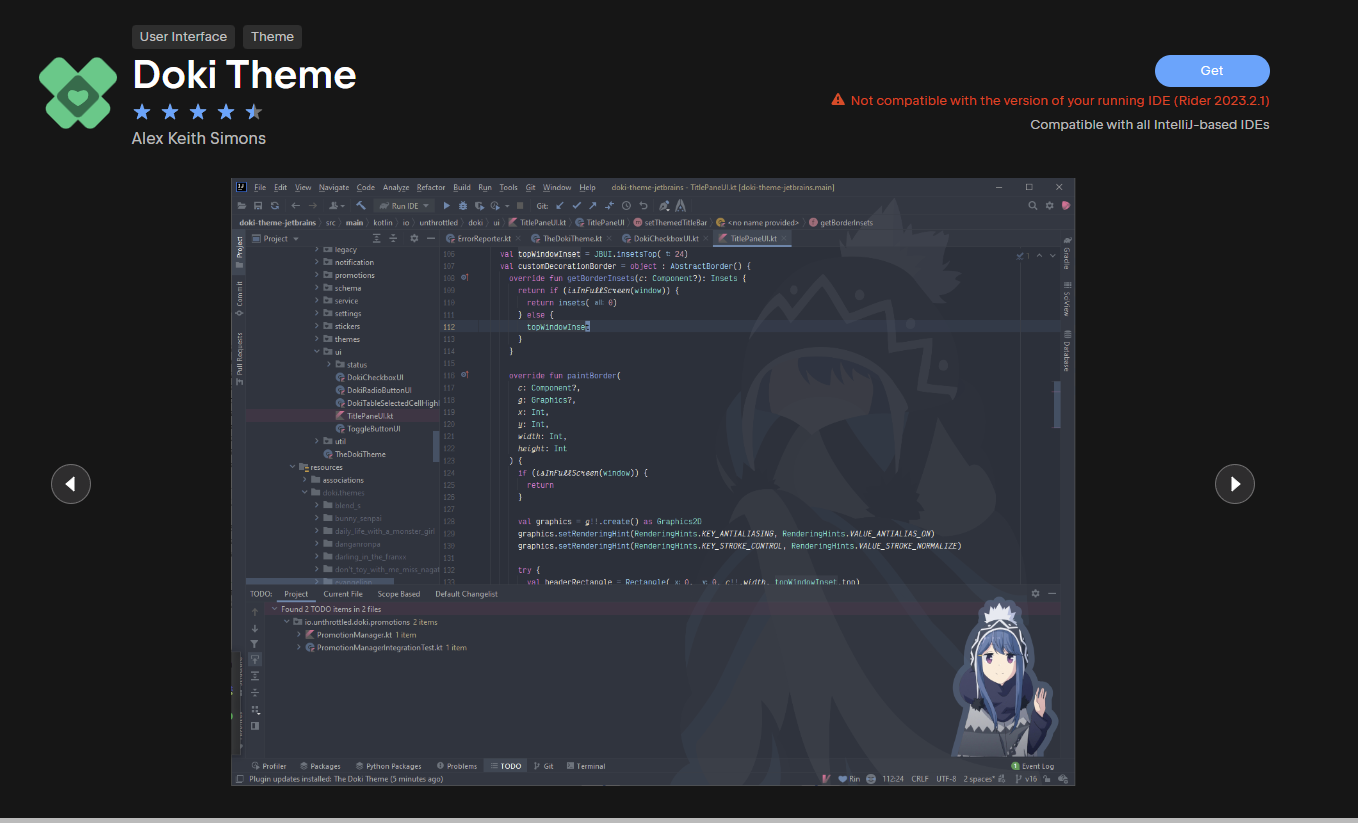Click the blue Get button

click(x=1212, y=71)
